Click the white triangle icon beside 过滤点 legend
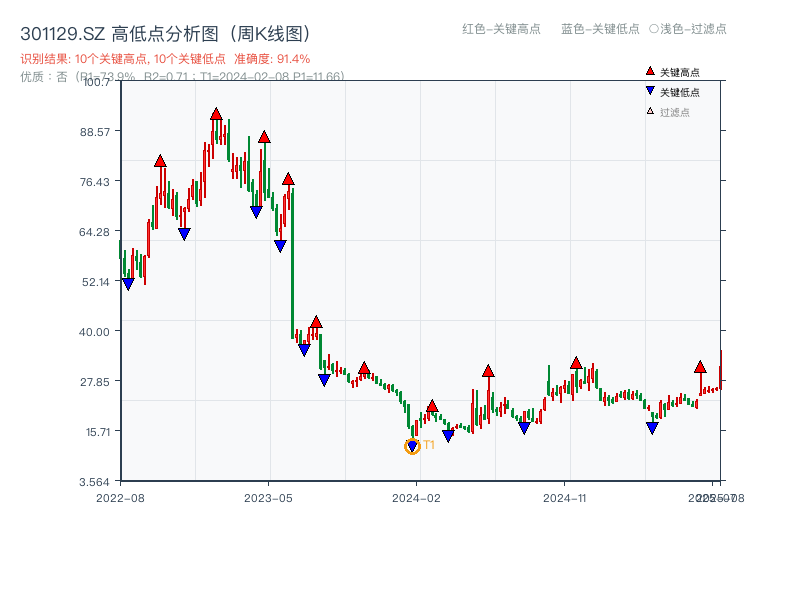Viewport: 800px width, 600px height. (x=650, y=112)
